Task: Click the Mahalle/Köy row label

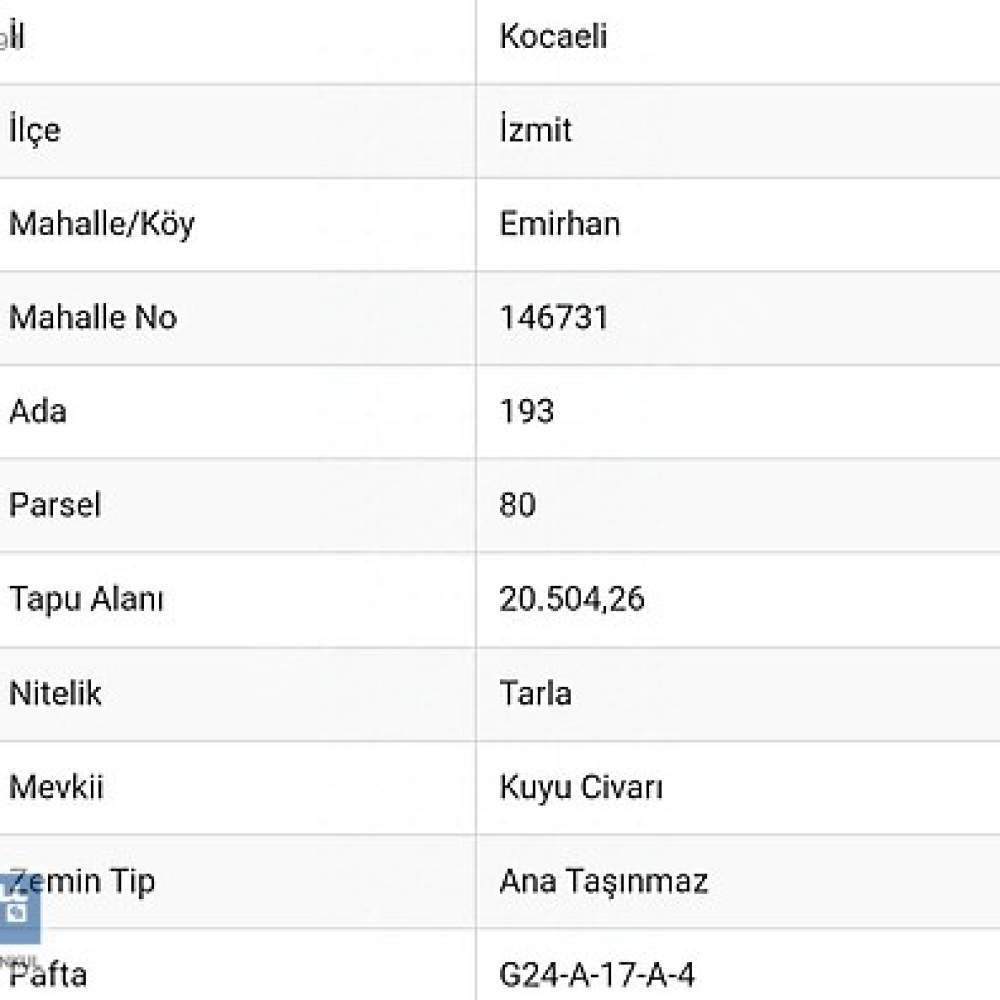Action: click(x=101, y=224)
